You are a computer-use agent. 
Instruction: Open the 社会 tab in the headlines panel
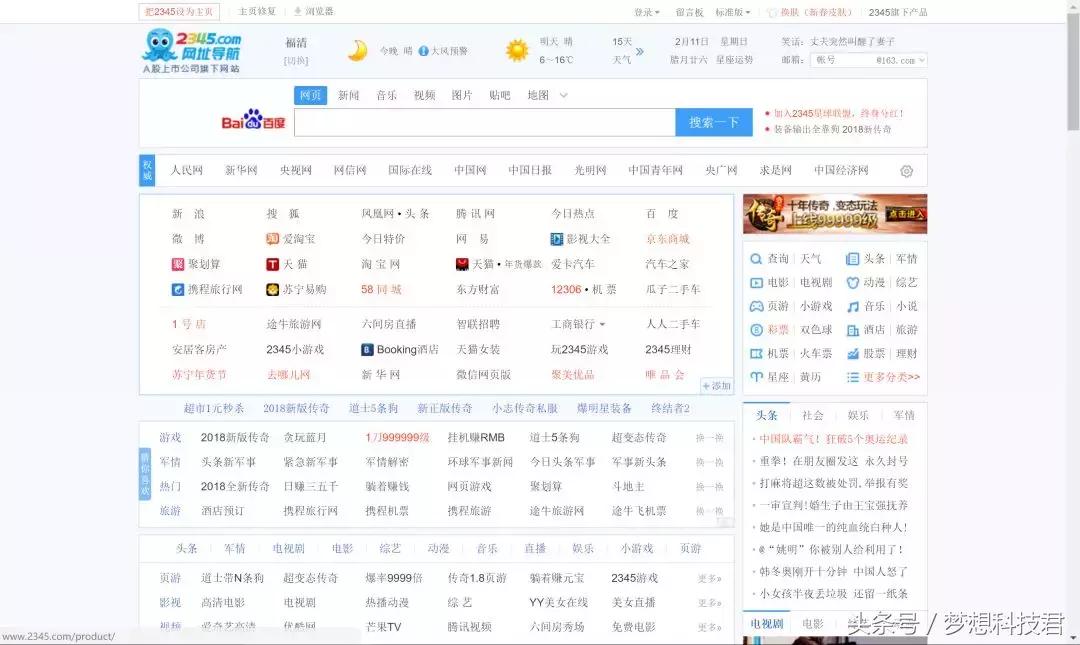[811, 413]
